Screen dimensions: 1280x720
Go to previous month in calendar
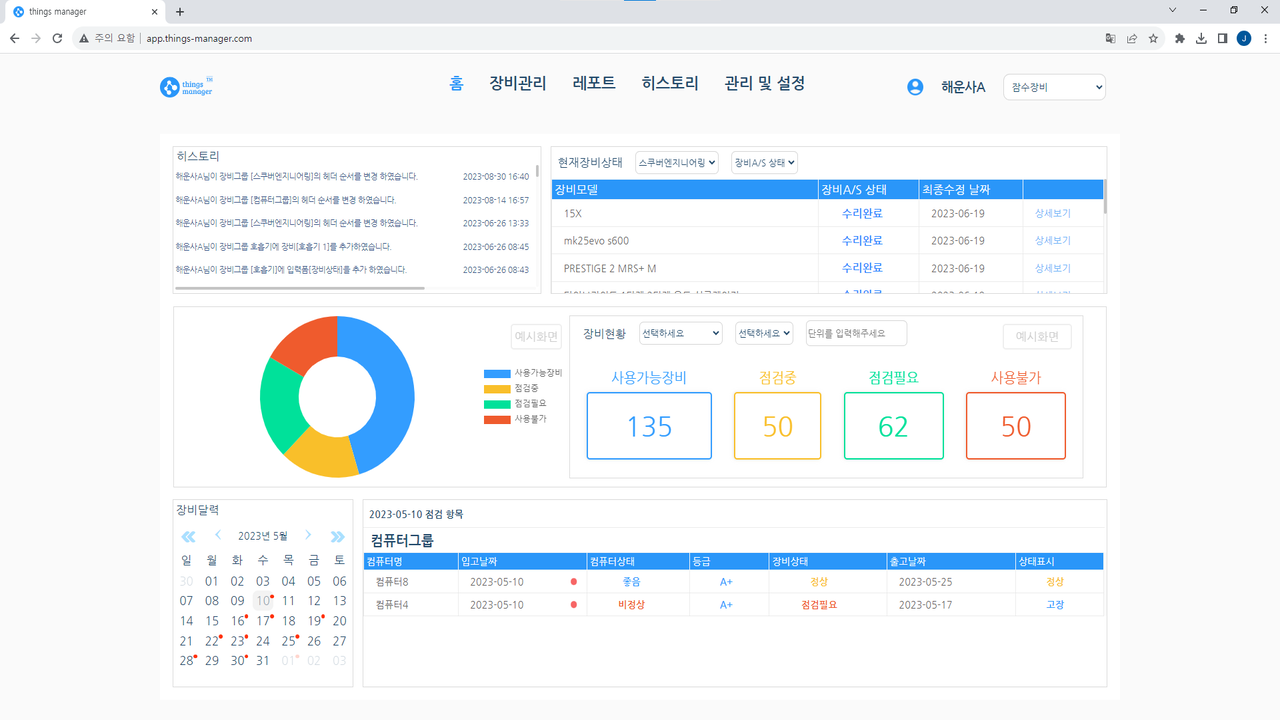(218, 536)
